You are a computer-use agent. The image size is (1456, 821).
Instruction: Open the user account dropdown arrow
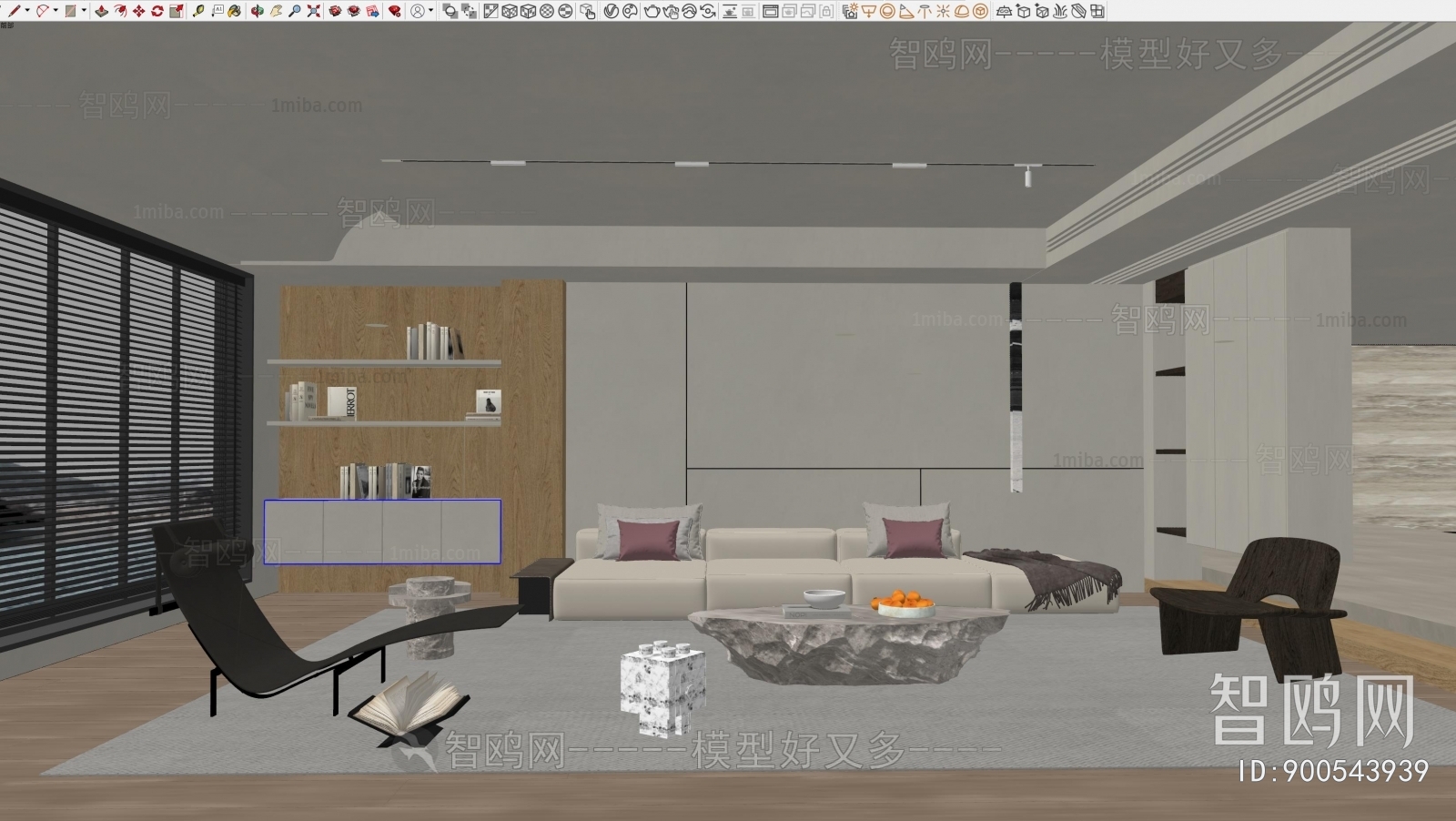click(x=431, y=11)
